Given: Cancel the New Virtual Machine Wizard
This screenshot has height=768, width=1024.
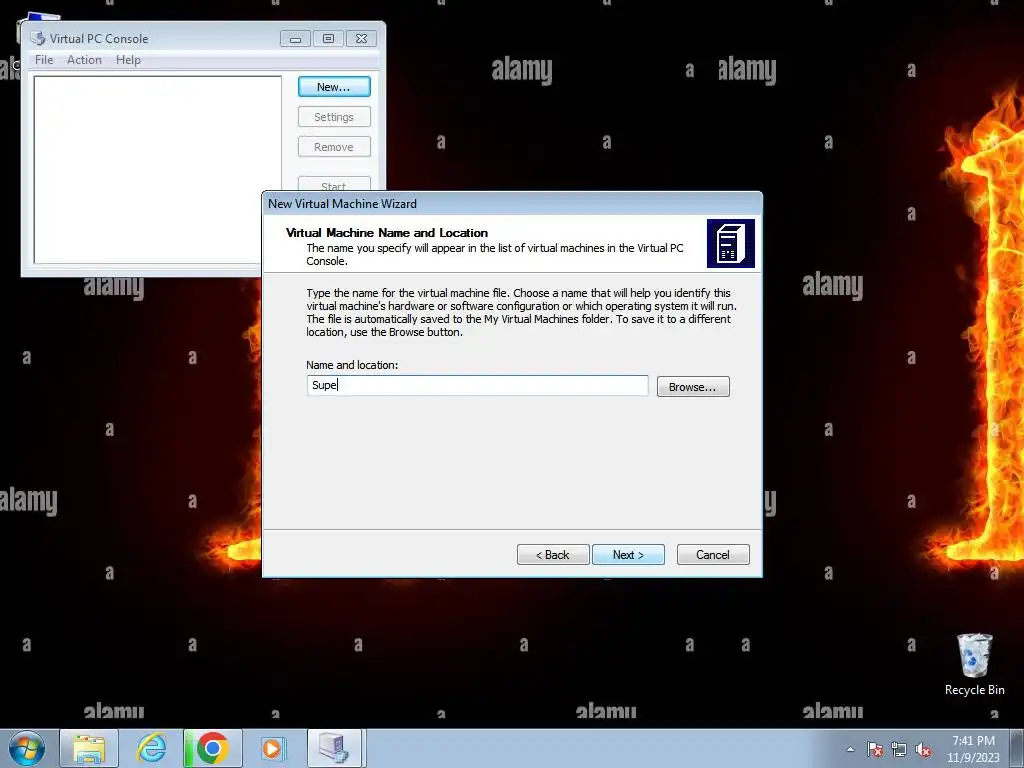Looking at the screenshot, I should click(713, 554).
